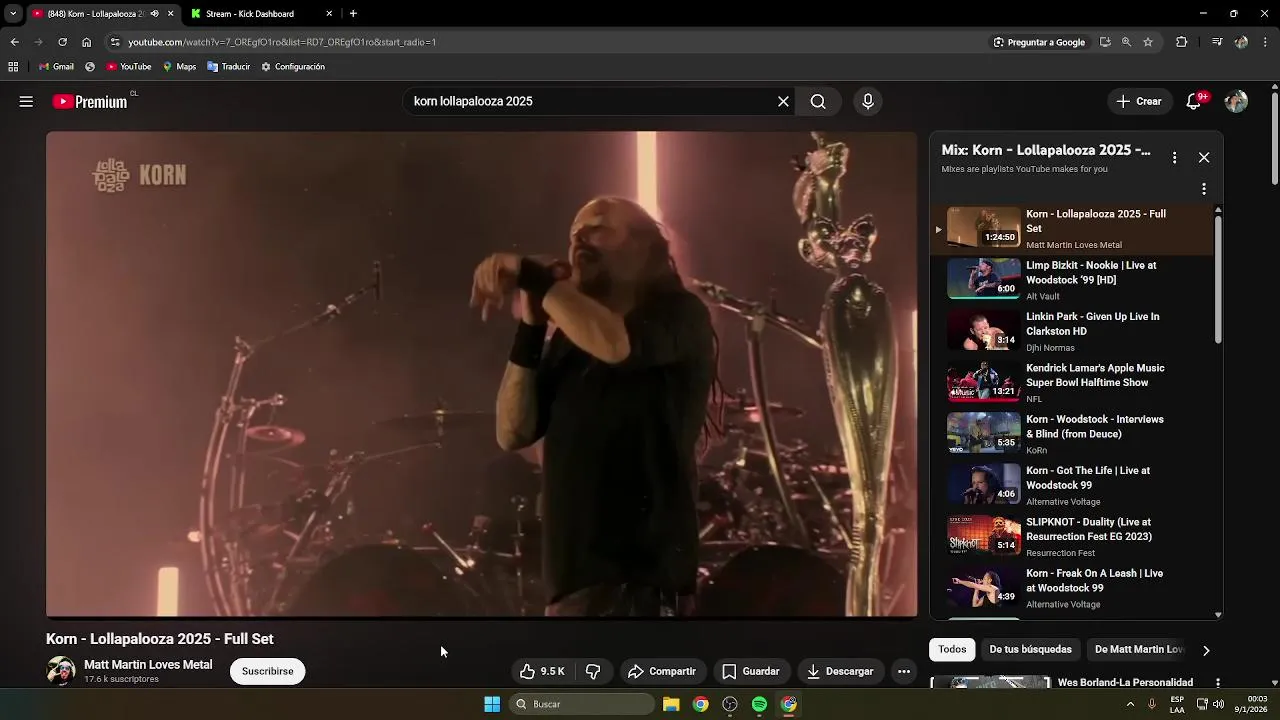Open Maps bookmark
This screenshot has width=1280, height=720.
pos(179,67)
